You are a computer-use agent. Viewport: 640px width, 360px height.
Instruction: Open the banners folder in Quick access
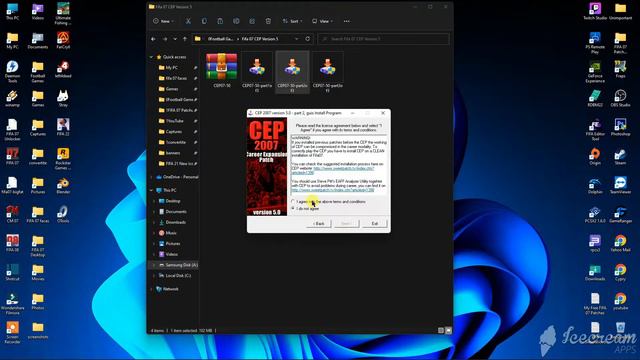[x=174, y=153]
